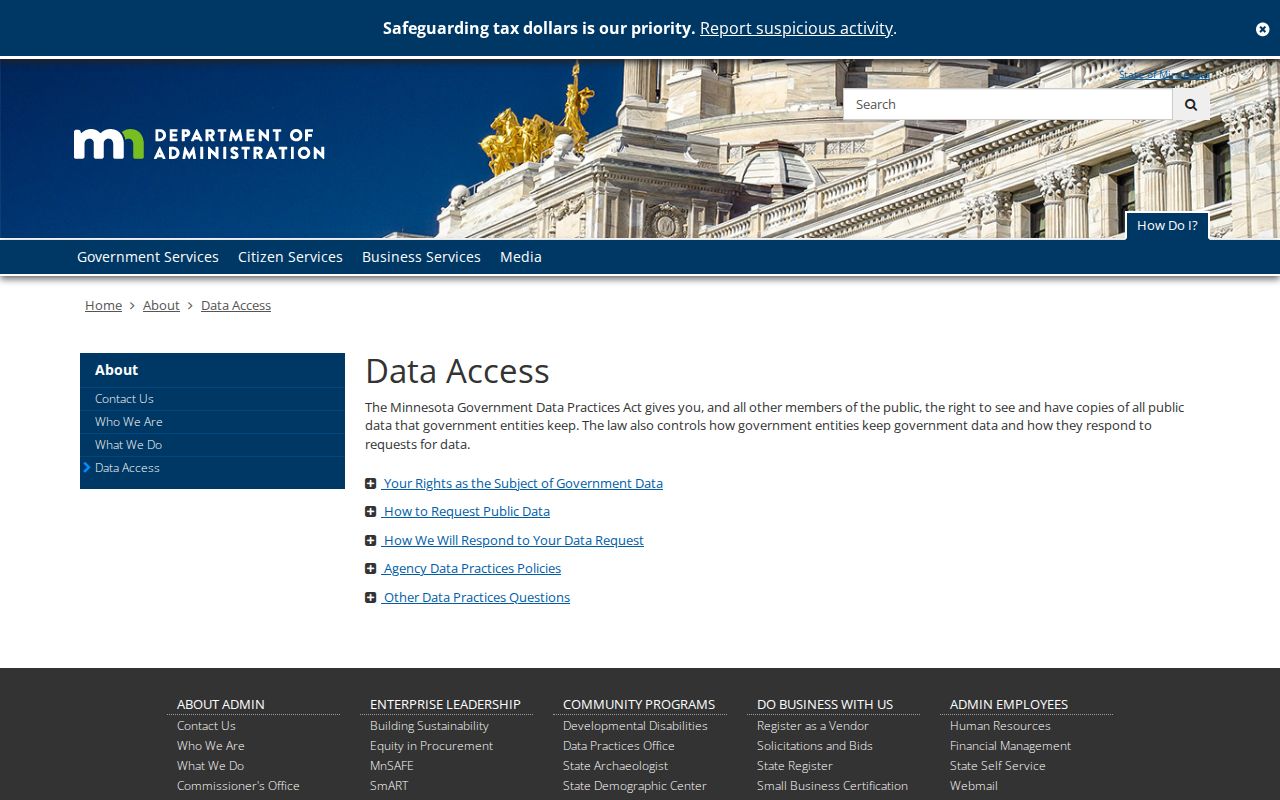Select Data Access in About sidebar
This screenshot has width=1280, height=800.
tap(212, 468)
